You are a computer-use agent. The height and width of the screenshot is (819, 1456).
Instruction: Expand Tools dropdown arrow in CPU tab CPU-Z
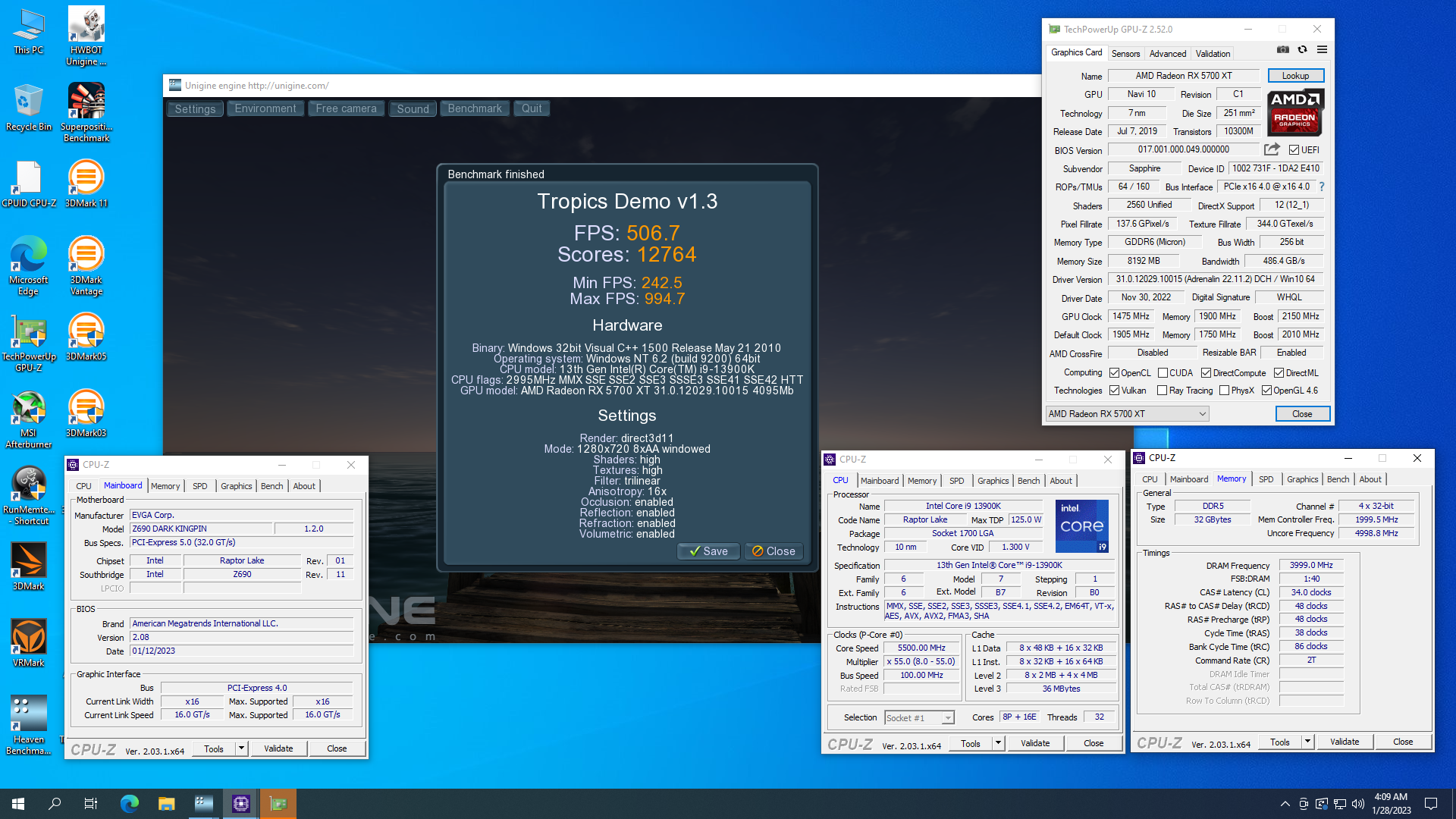(x=998, y=743)
